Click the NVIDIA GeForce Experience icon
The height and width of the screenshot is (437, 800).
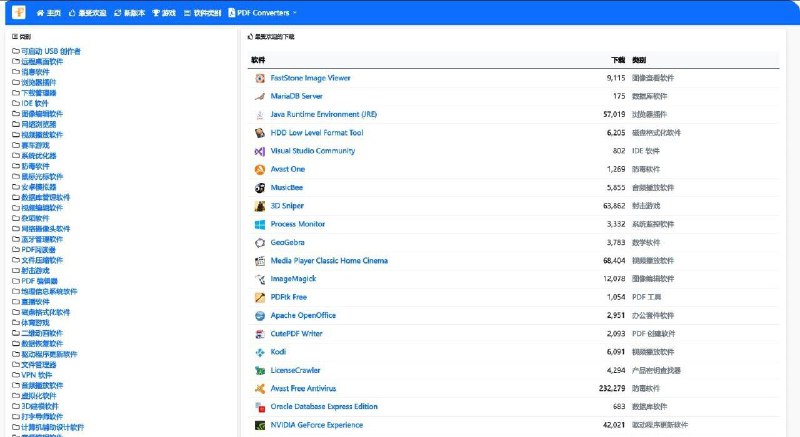(259, 425)
